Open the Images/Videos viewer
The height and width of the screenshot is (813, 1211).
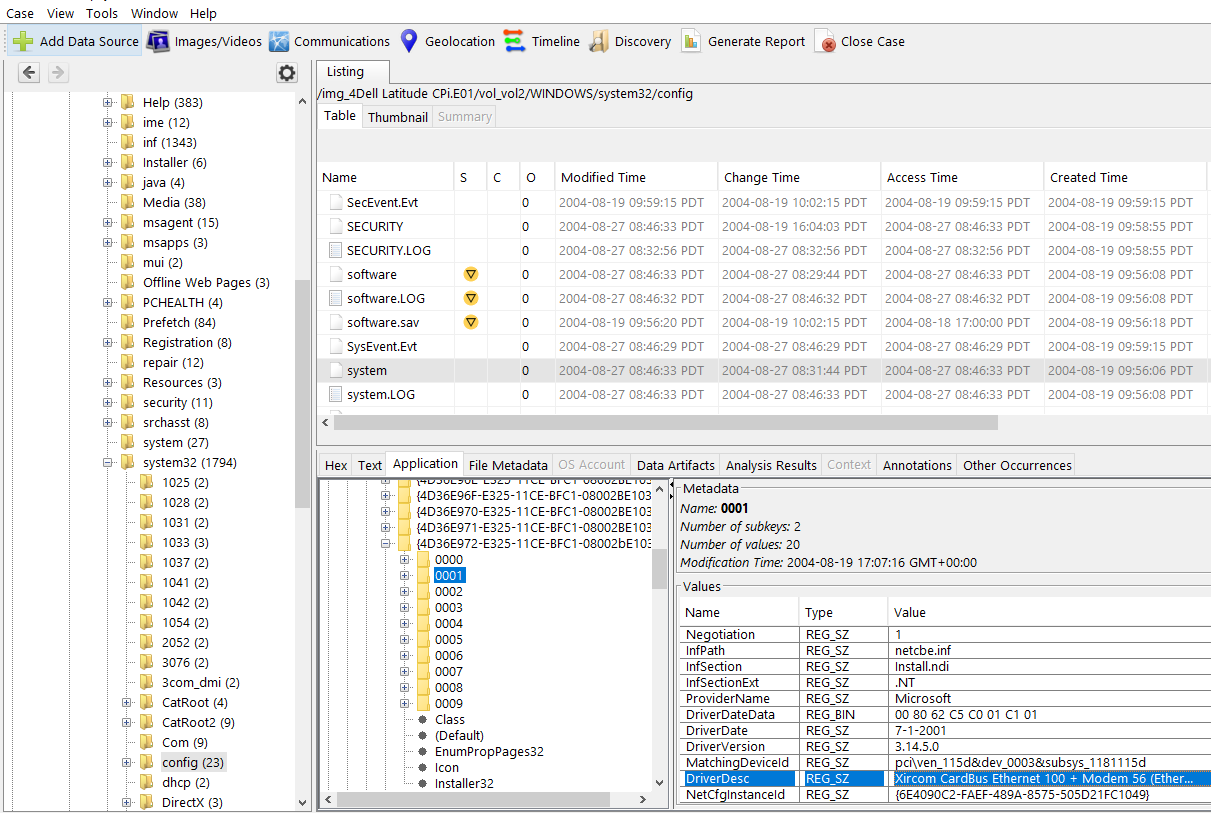[x=158, y=41]
